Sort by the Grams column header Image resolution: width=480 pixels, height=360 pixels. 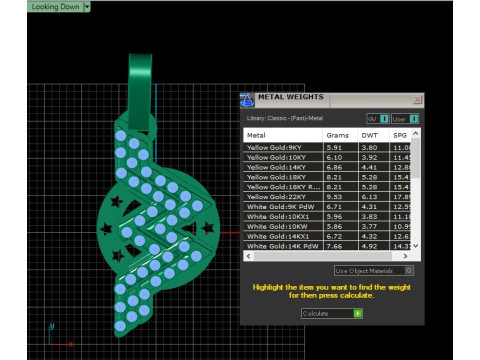coord(340,135)
